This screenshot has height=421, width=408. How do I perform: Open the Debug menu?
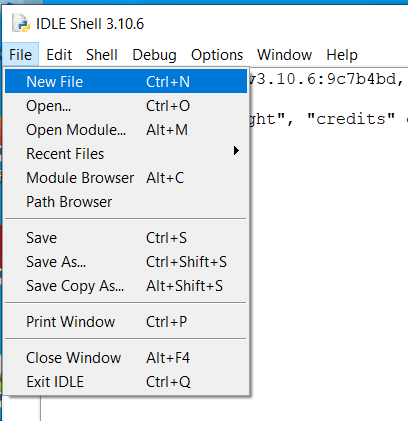[x=154, y=55]
